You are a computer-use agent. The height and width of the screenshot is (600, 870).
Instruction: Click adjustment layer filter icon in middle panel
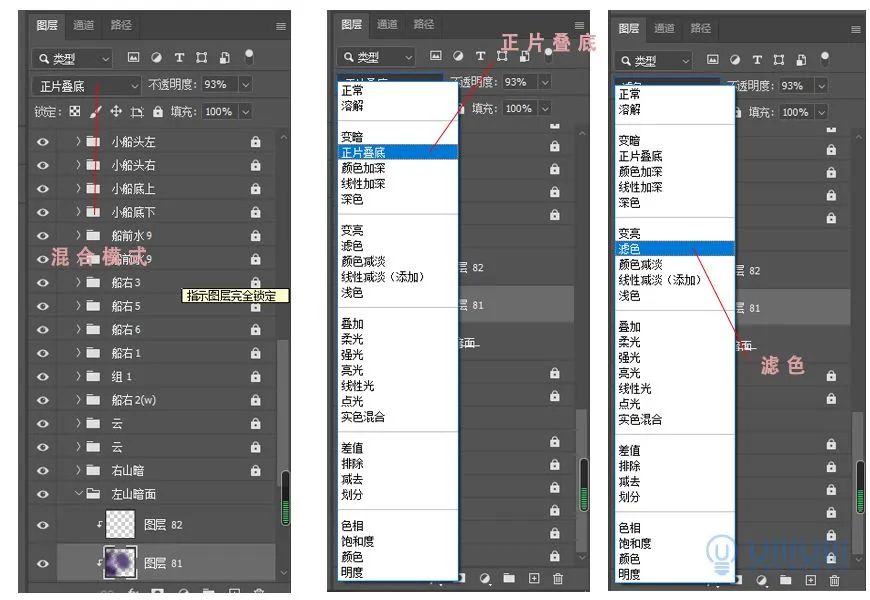click(458, 56)
